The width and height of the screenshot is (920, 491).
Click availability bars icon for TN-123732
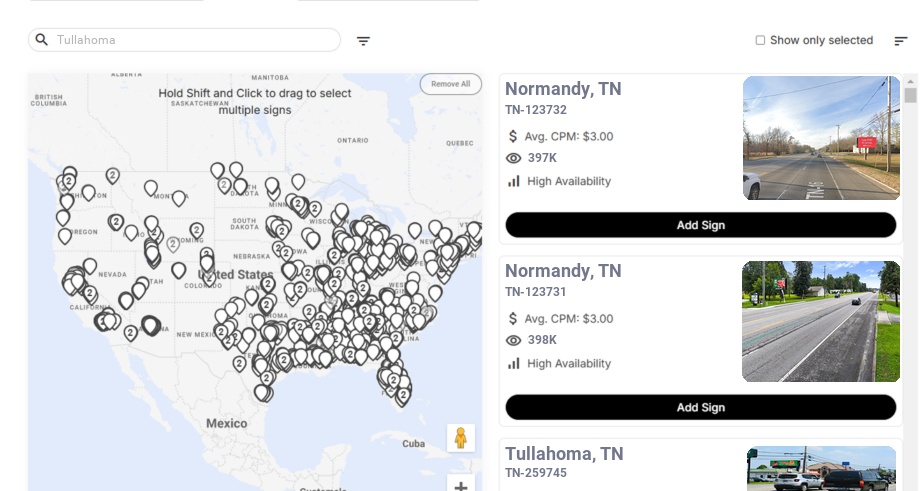[x=514, y=181]
